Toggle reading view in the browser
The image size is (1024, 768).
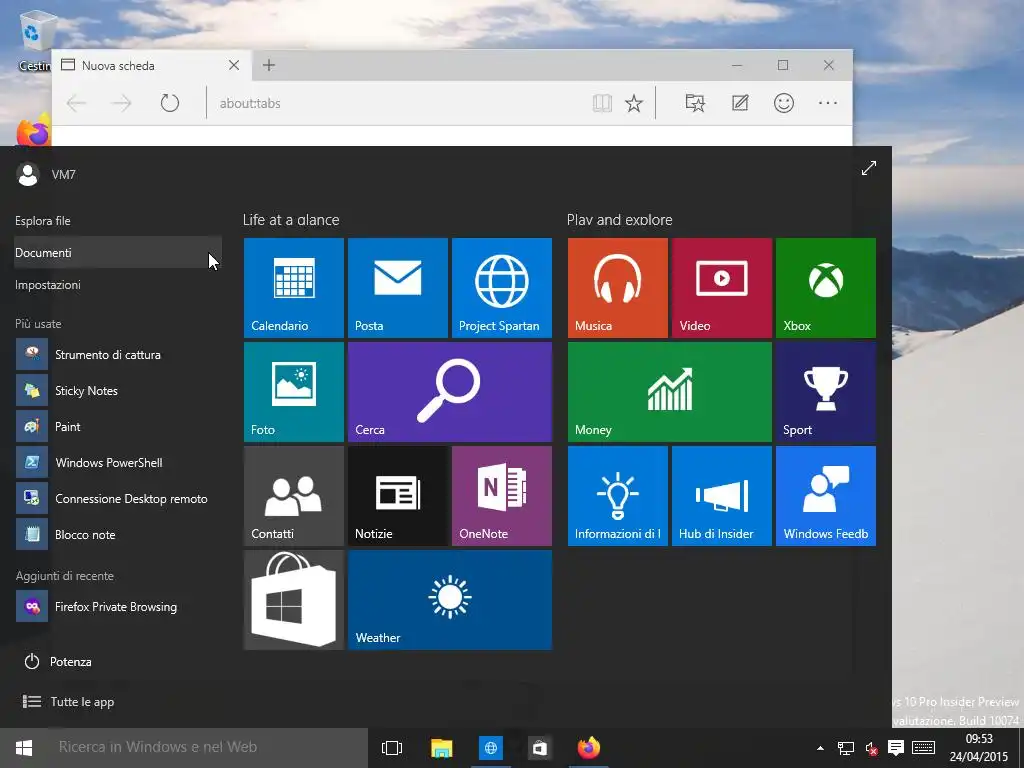(602, 103)
